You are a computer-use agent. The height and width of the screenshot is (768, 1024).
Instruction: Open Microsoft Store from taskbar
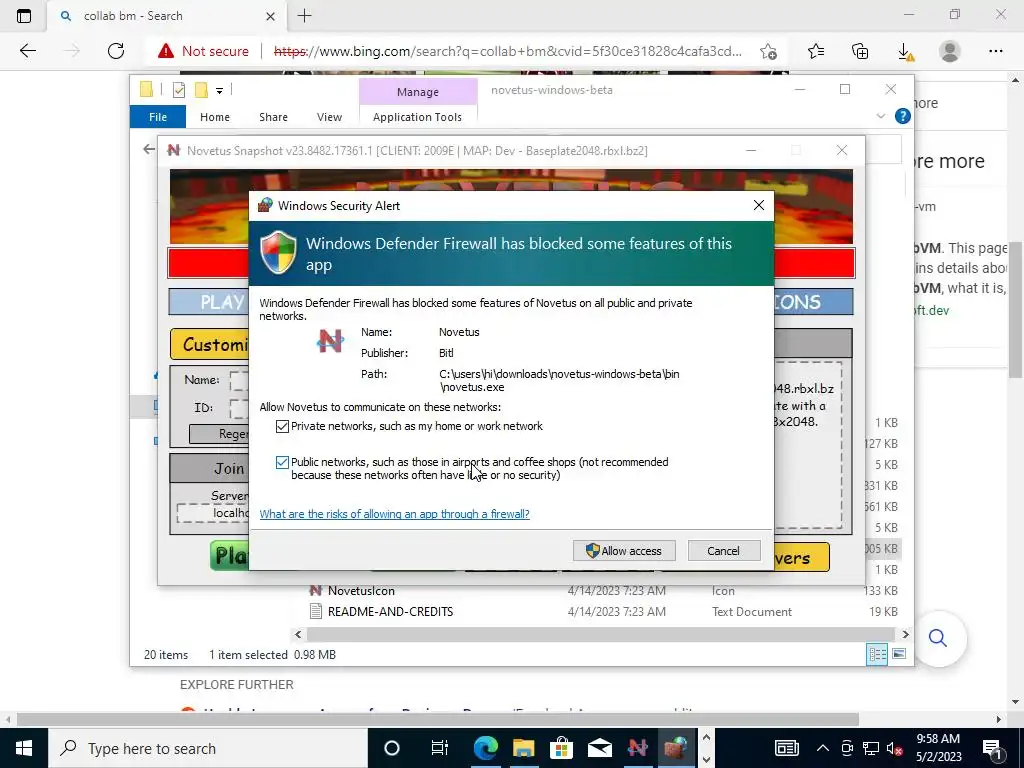561,748
